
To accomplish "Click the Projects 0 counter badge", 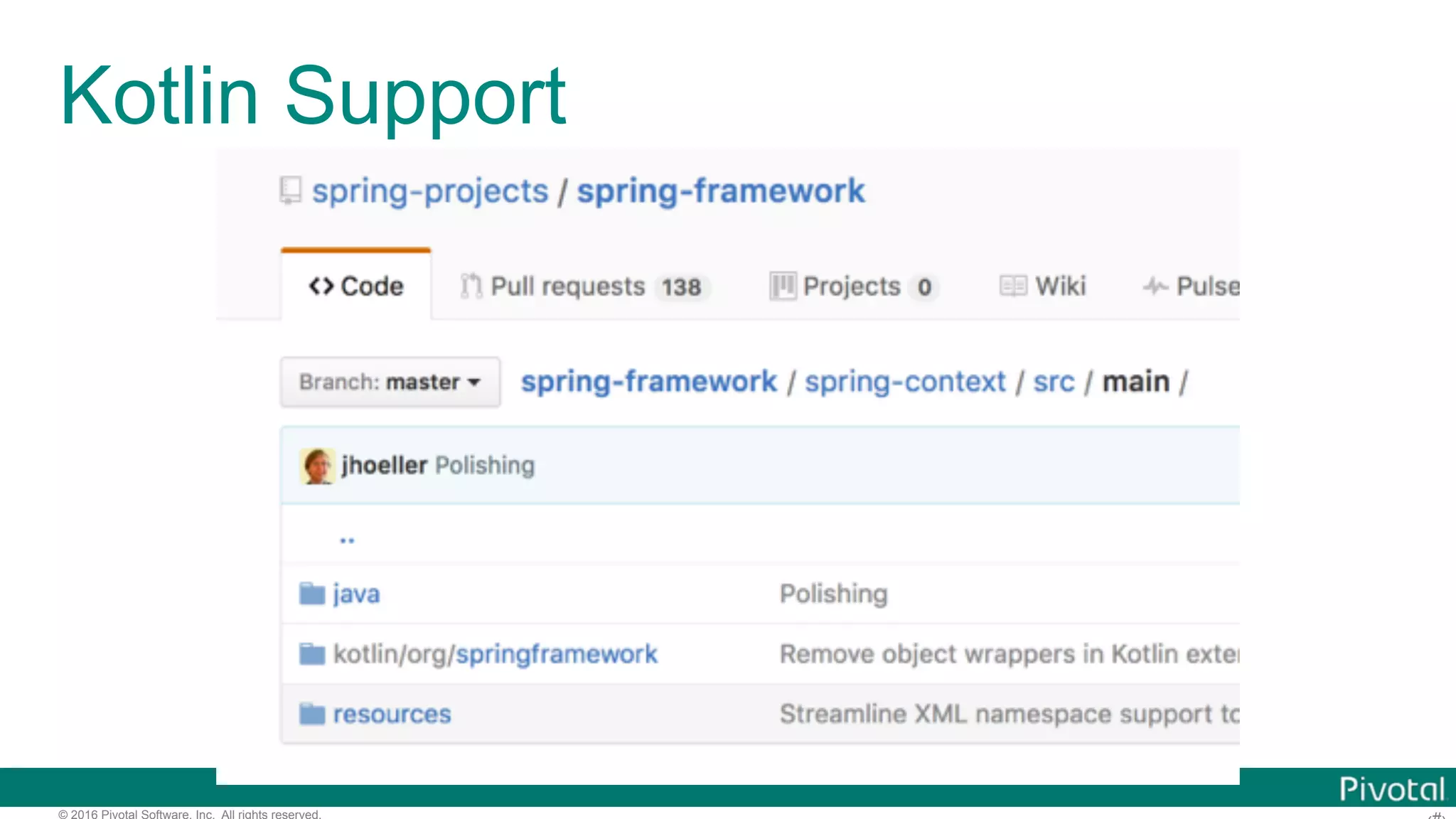I will 924,287.
